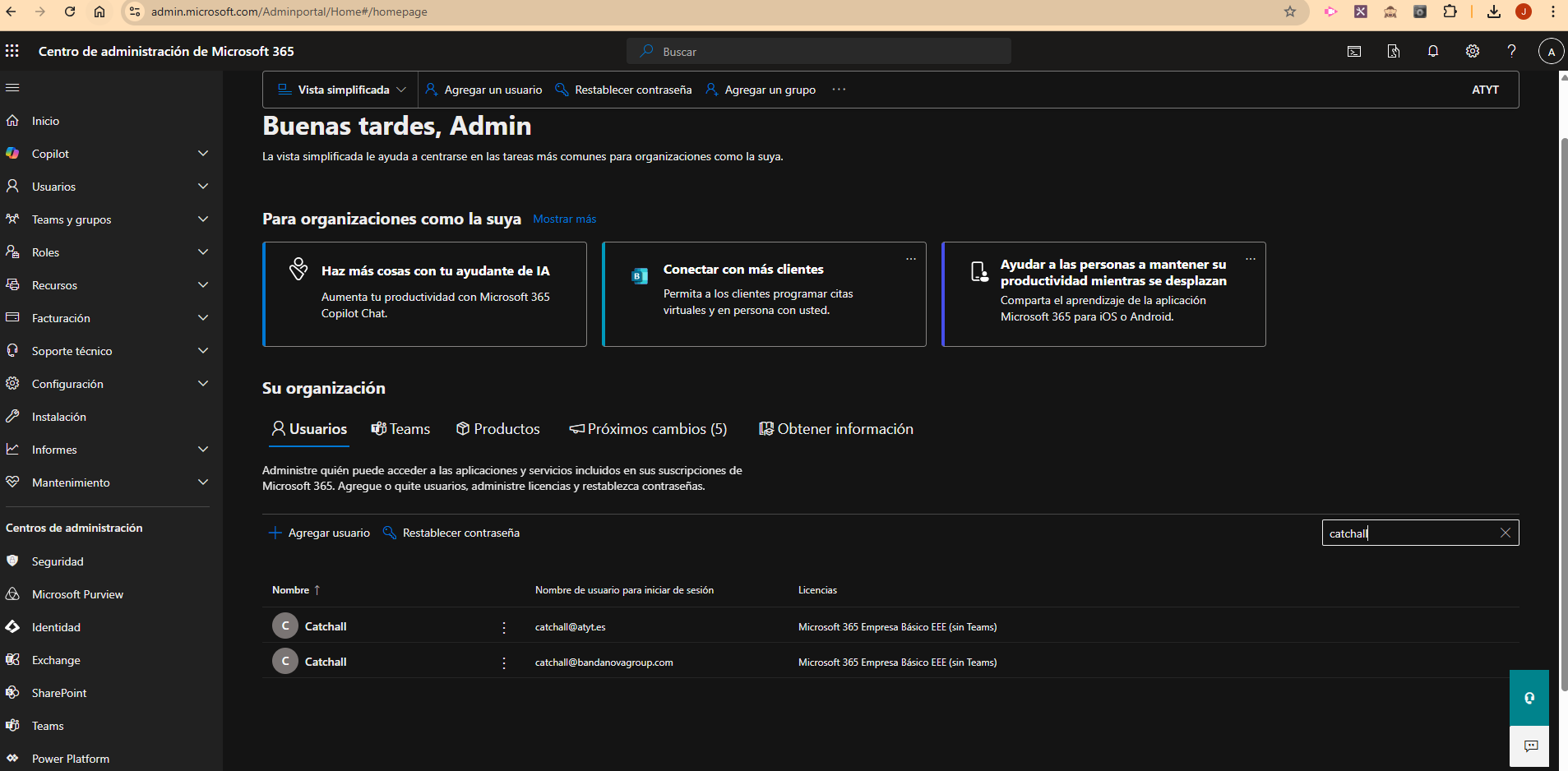
Task: Open the Obtener información tab
Action: coord(836,429)
